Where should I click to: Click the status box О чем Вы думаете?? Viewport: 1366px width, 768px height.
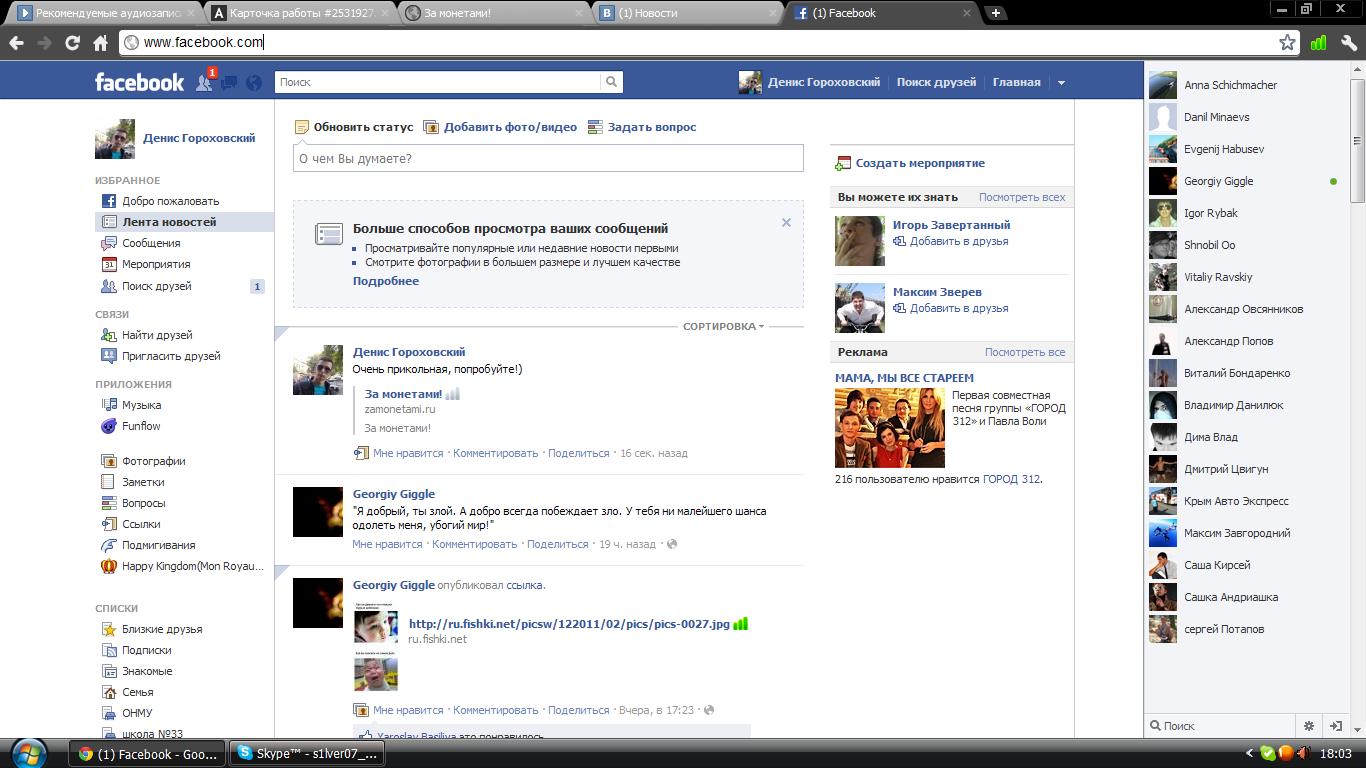548,158
